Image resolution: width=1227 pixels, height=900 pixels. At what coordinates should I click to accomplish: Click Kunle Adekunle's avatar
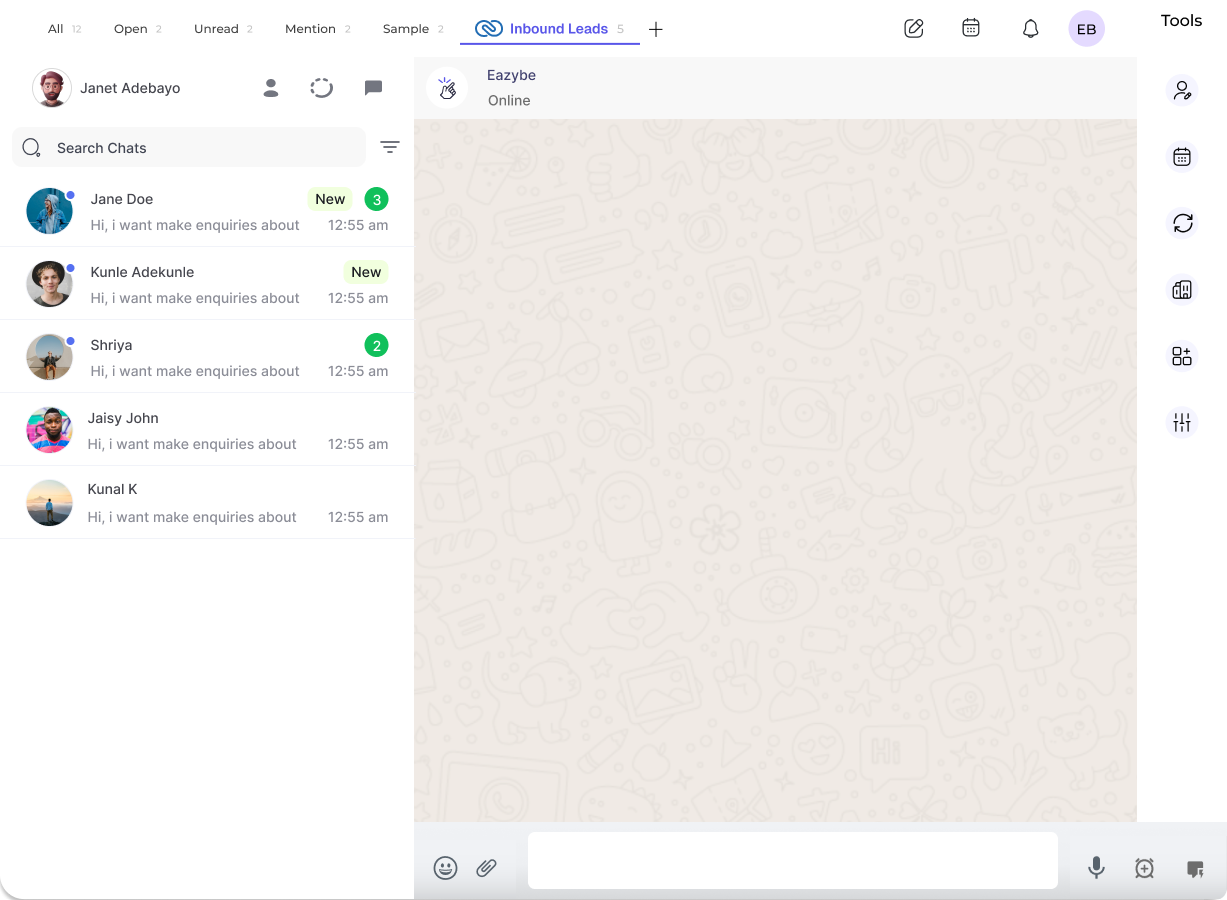(49, 284)
